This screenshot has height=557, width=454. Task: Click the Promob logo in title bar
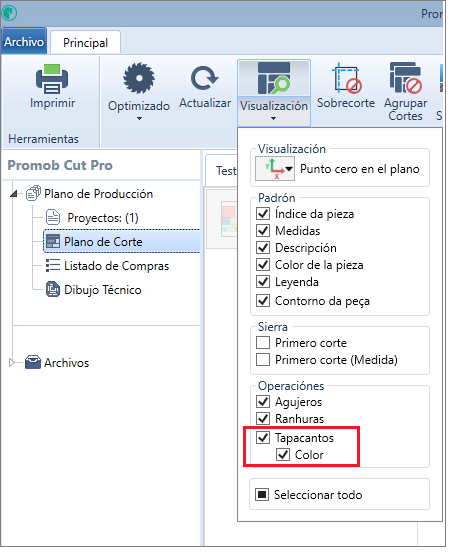tap(9, 13)
